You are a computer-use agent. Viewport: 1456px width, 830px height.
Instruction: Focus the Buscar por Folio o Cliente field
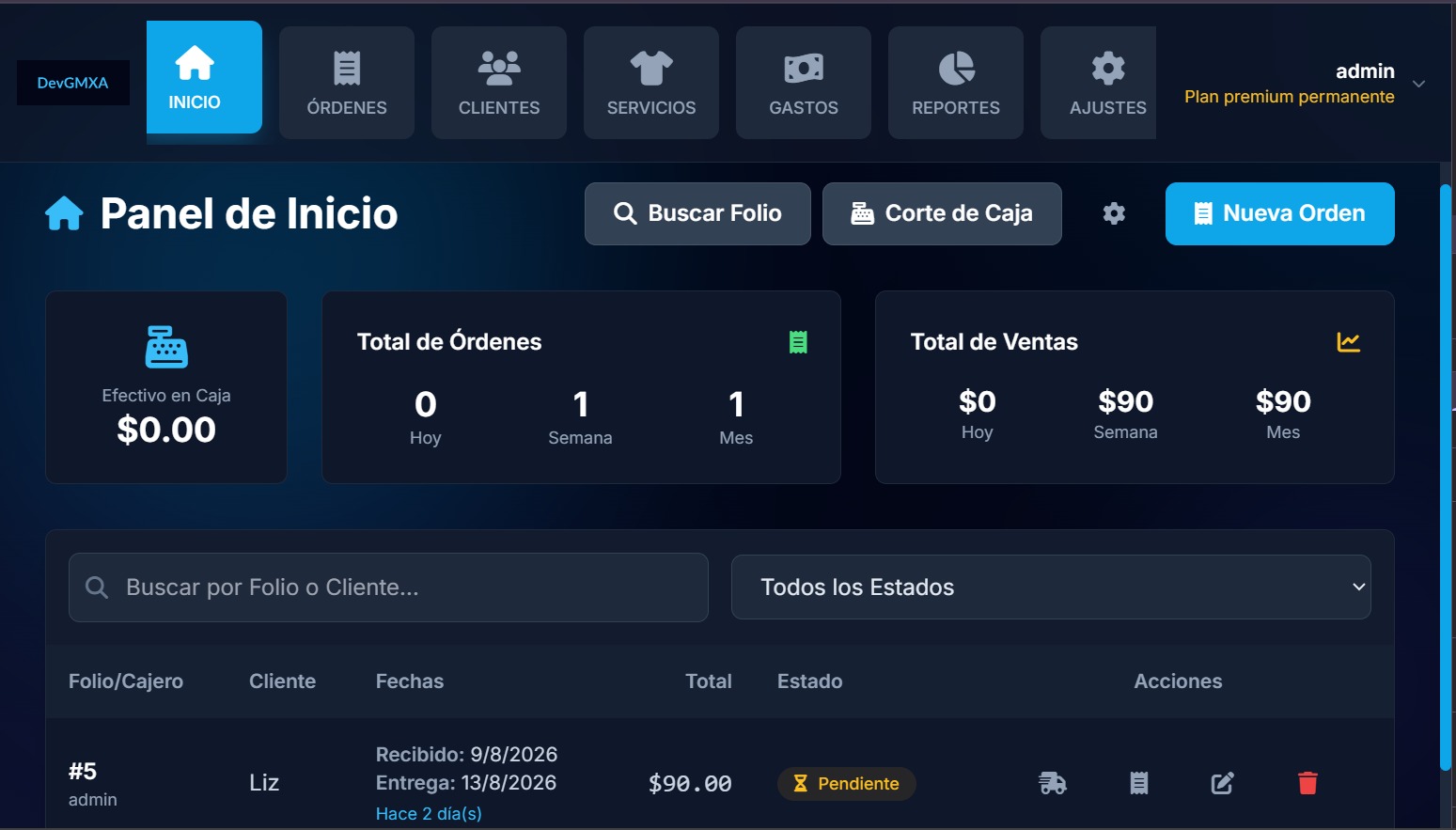[x=388, y=587]
